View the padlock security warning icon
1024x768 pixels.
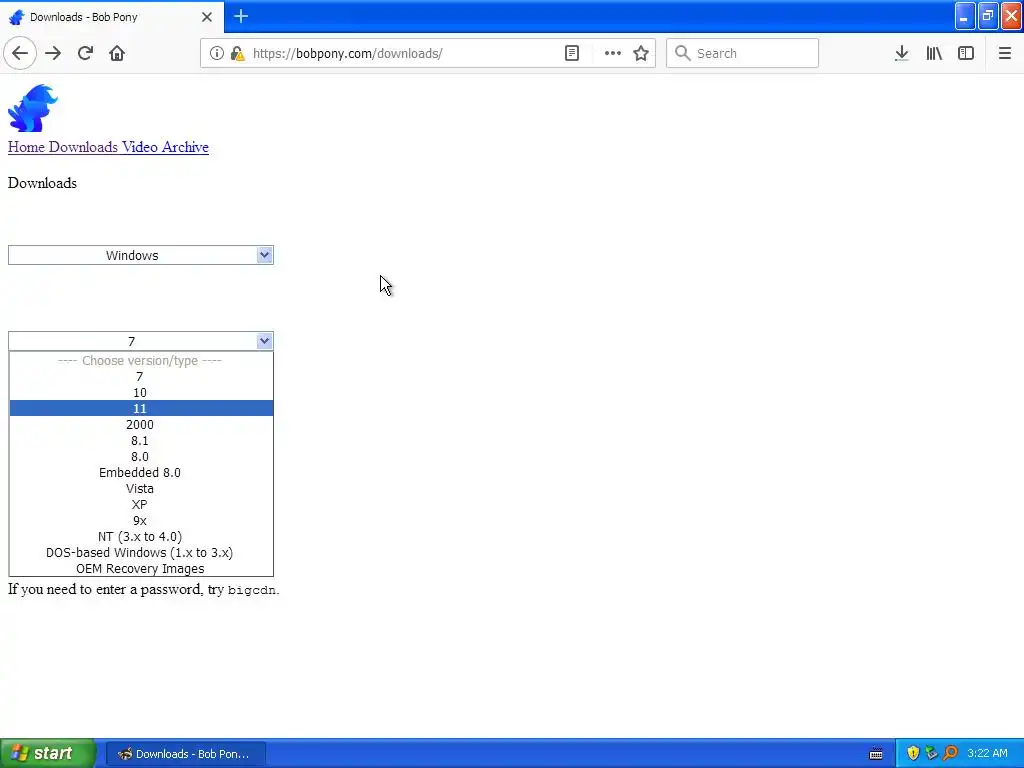point(238,54)
